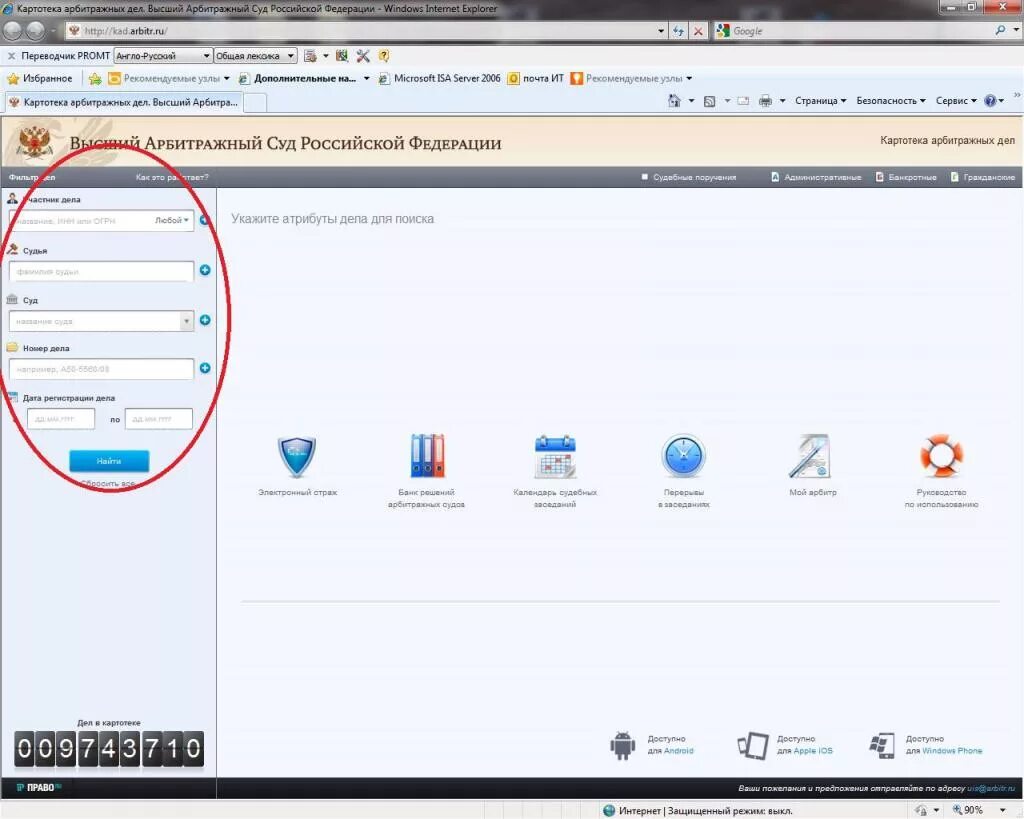Add another case number with plus icon
This screenshot has width=1024, height=819.
pyautogui.click(x=205, y=368)
